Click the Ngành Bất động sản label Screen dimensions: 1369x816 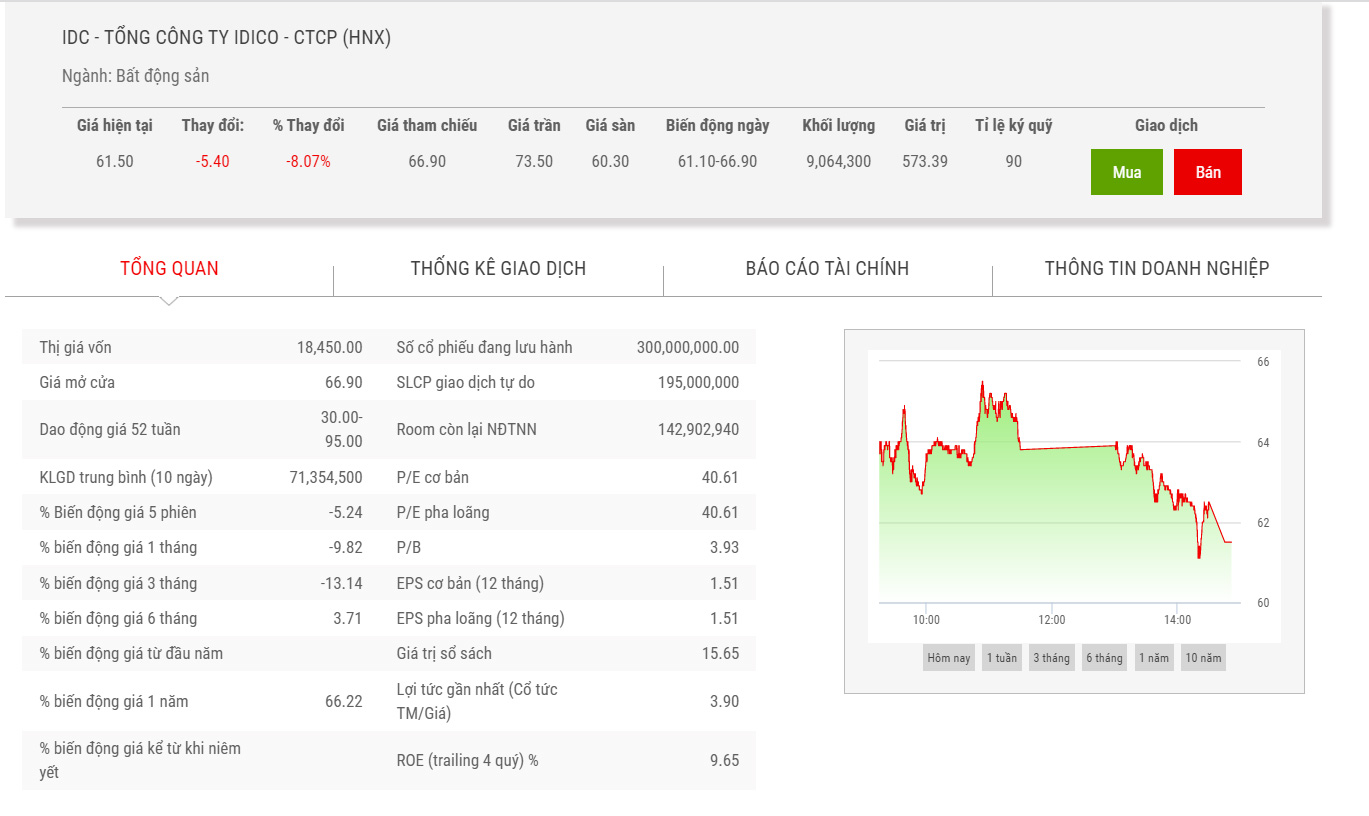coord(135,76)
